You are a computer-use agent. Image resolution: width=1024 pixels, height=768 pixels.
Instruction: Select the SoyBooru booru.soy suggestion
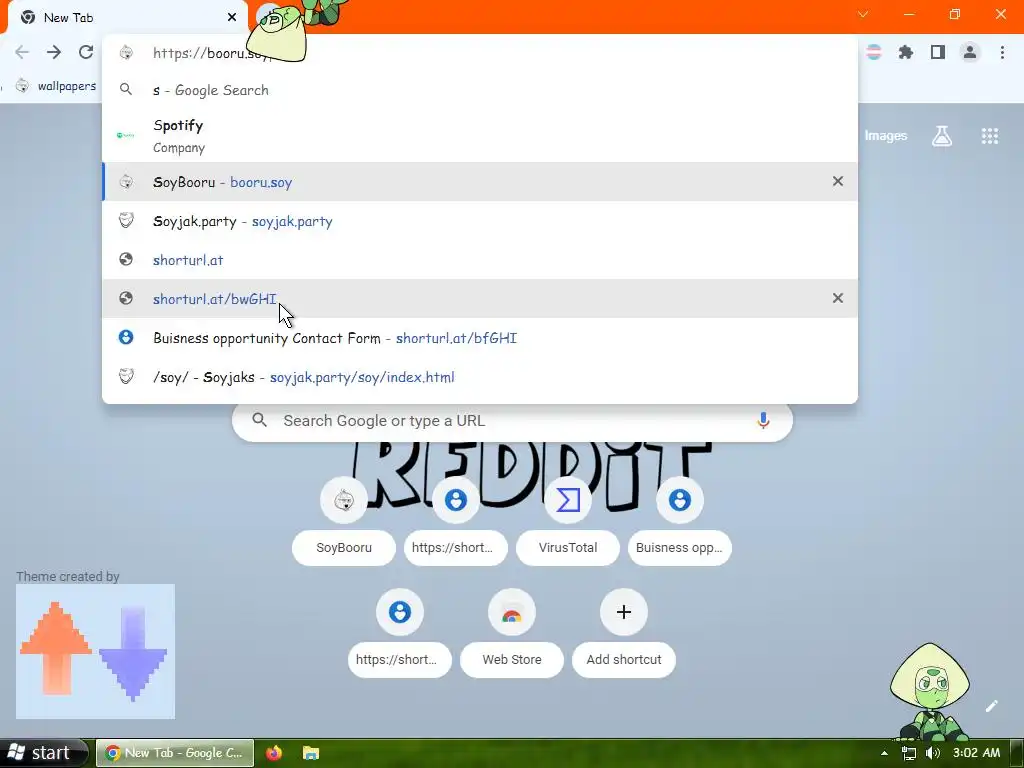(480, 182)
